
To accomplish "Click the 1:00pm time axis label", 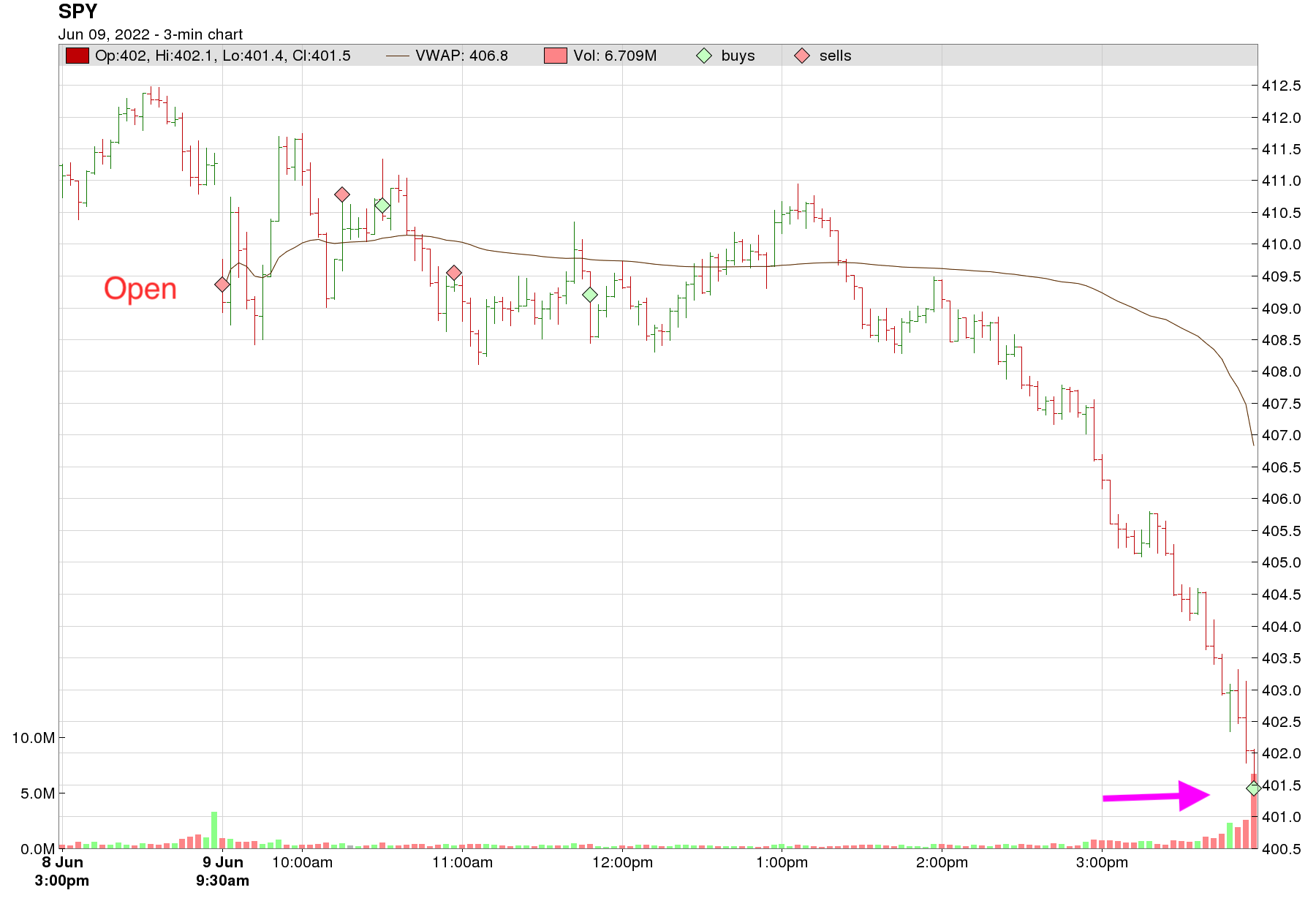I will 782,863.
